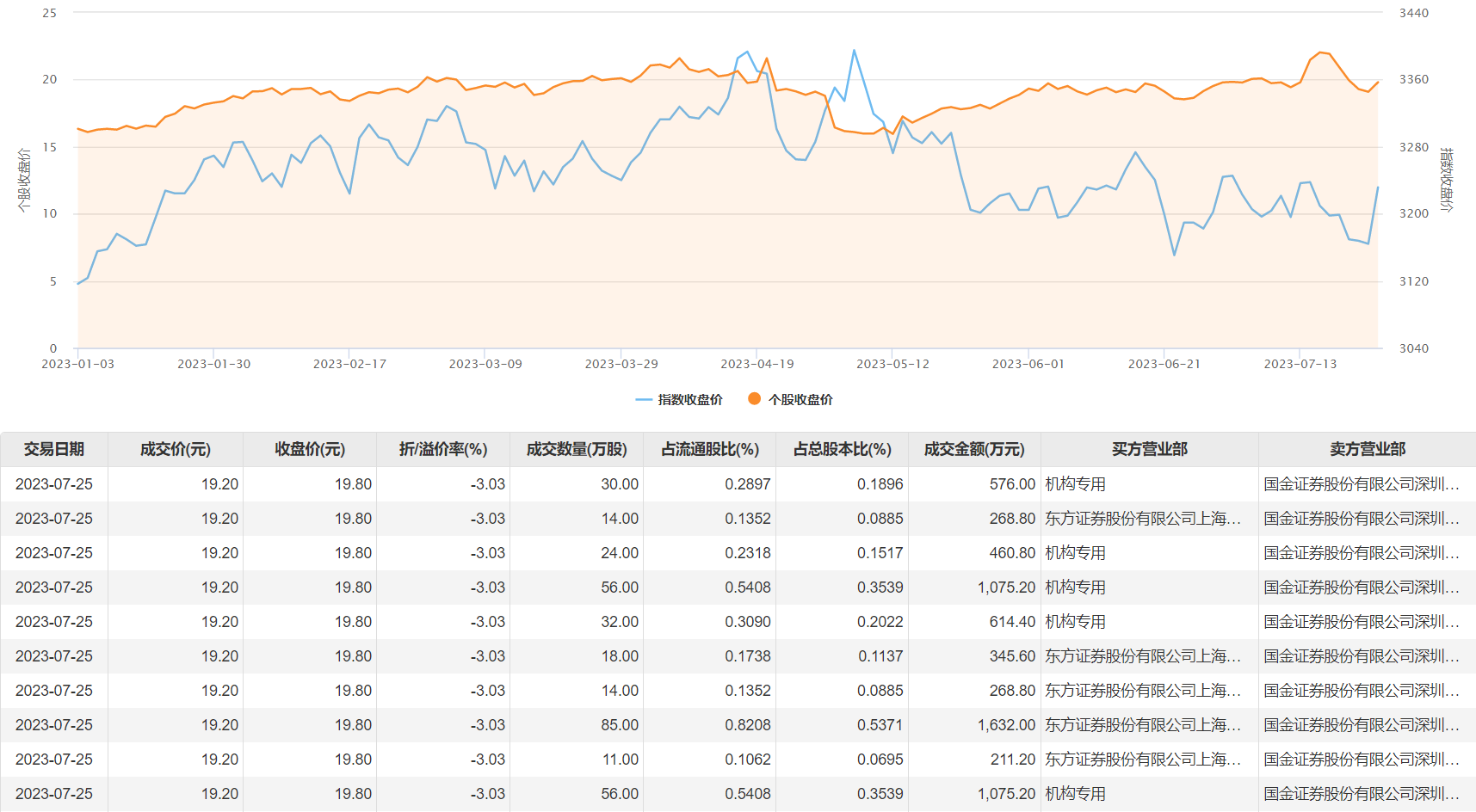The image size is (1476, 812).
Task: Toggle the 指数收盘价 legend line icon
Action: click(644, 400)
